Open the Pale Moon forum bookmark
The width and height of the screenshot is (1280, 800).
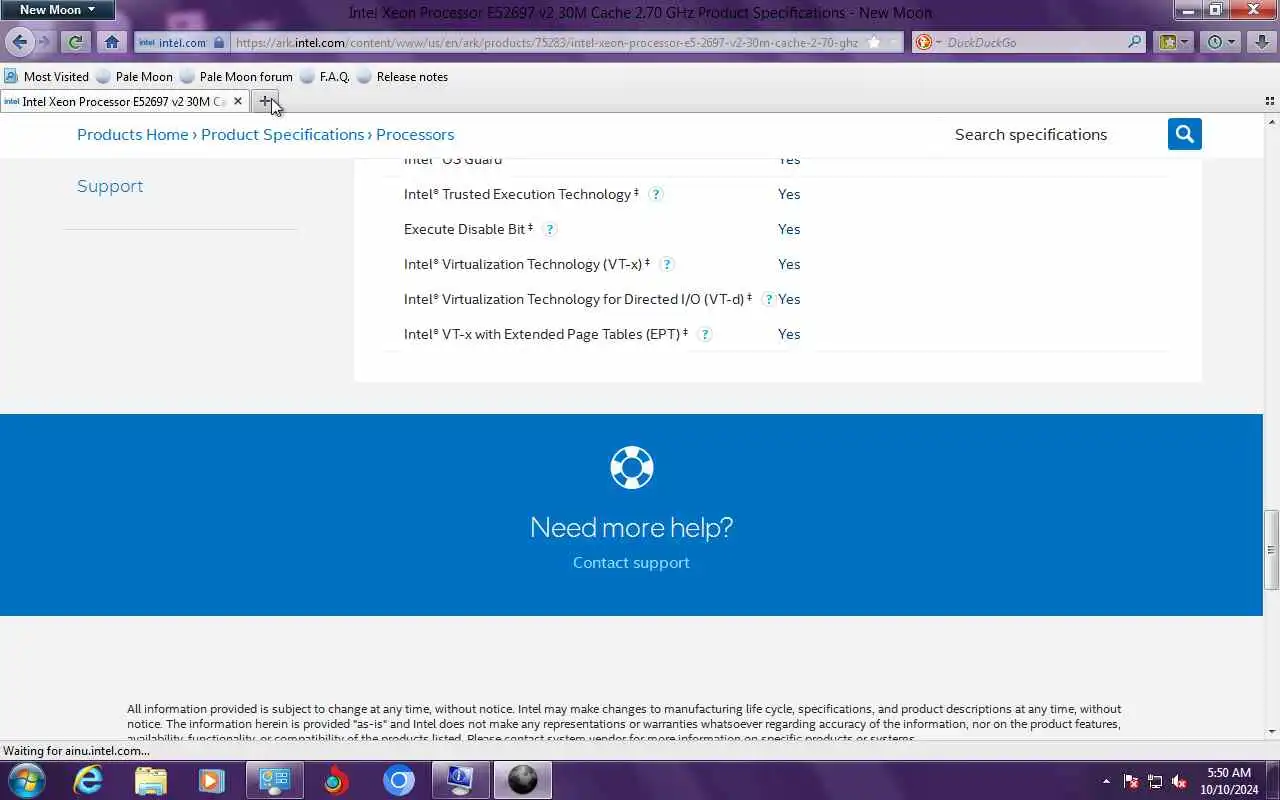(x=236, y=76)
